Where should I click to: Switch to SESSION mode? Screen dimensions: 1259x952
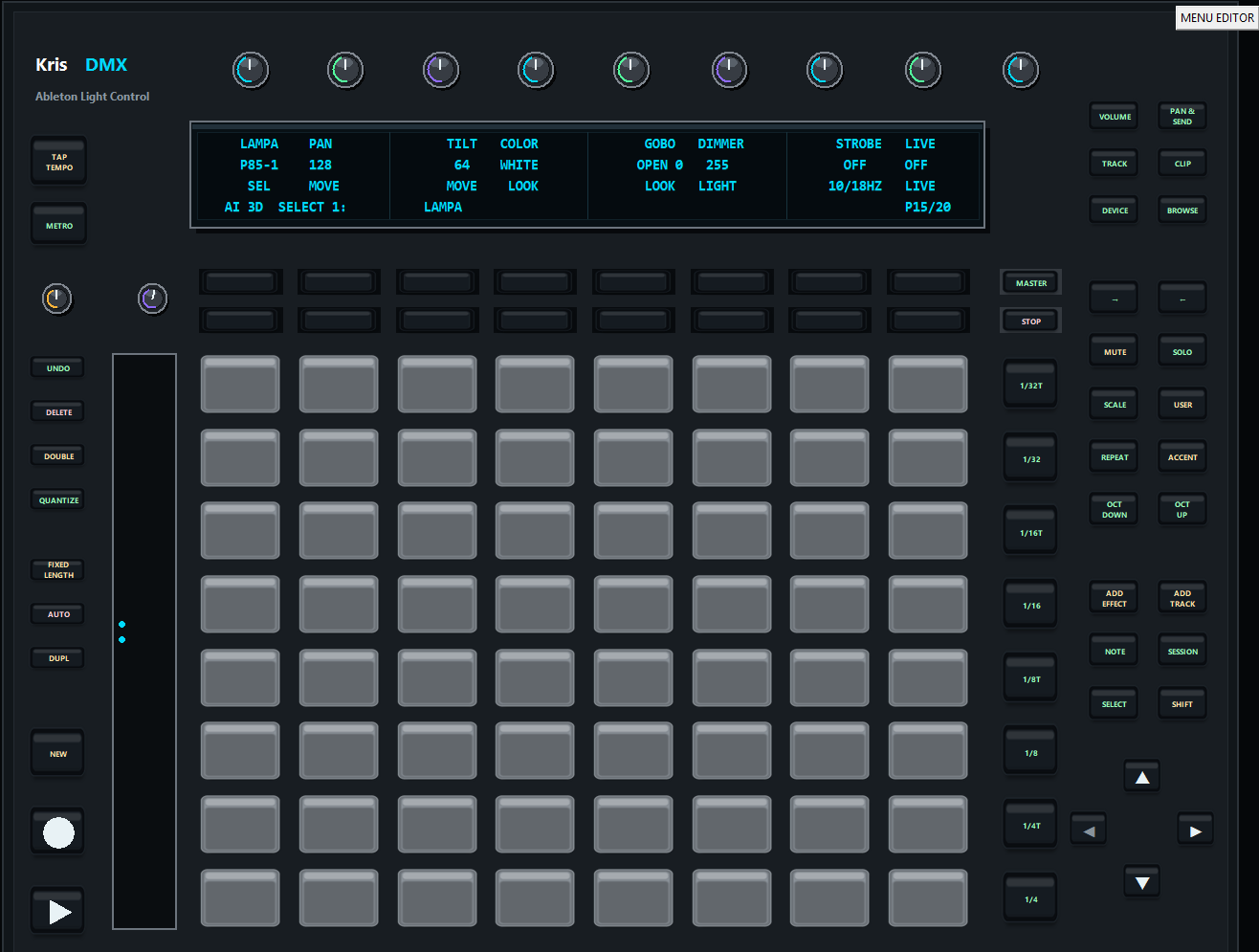(1182, 652)
